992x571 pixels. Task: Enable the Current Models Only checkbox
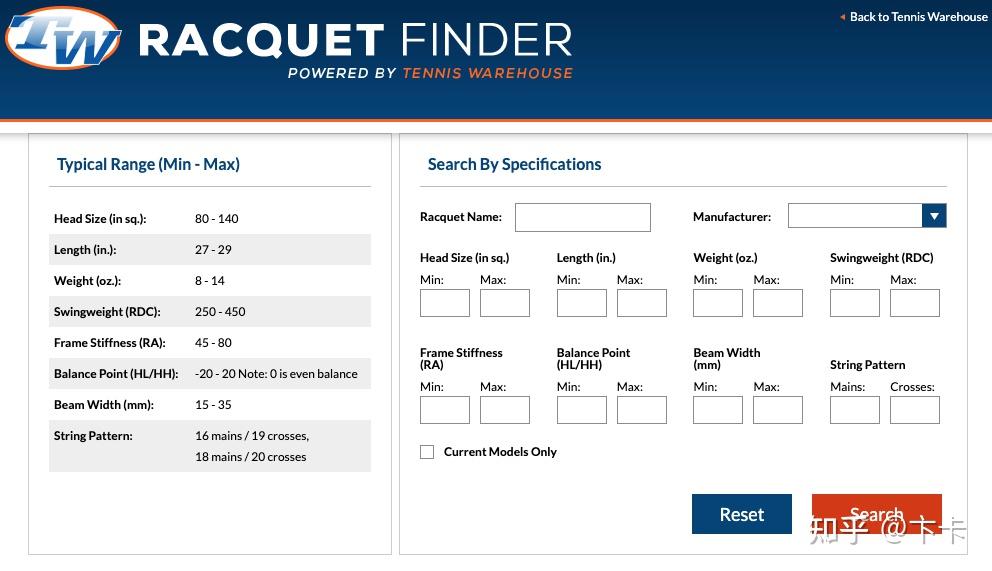[427, 452]
